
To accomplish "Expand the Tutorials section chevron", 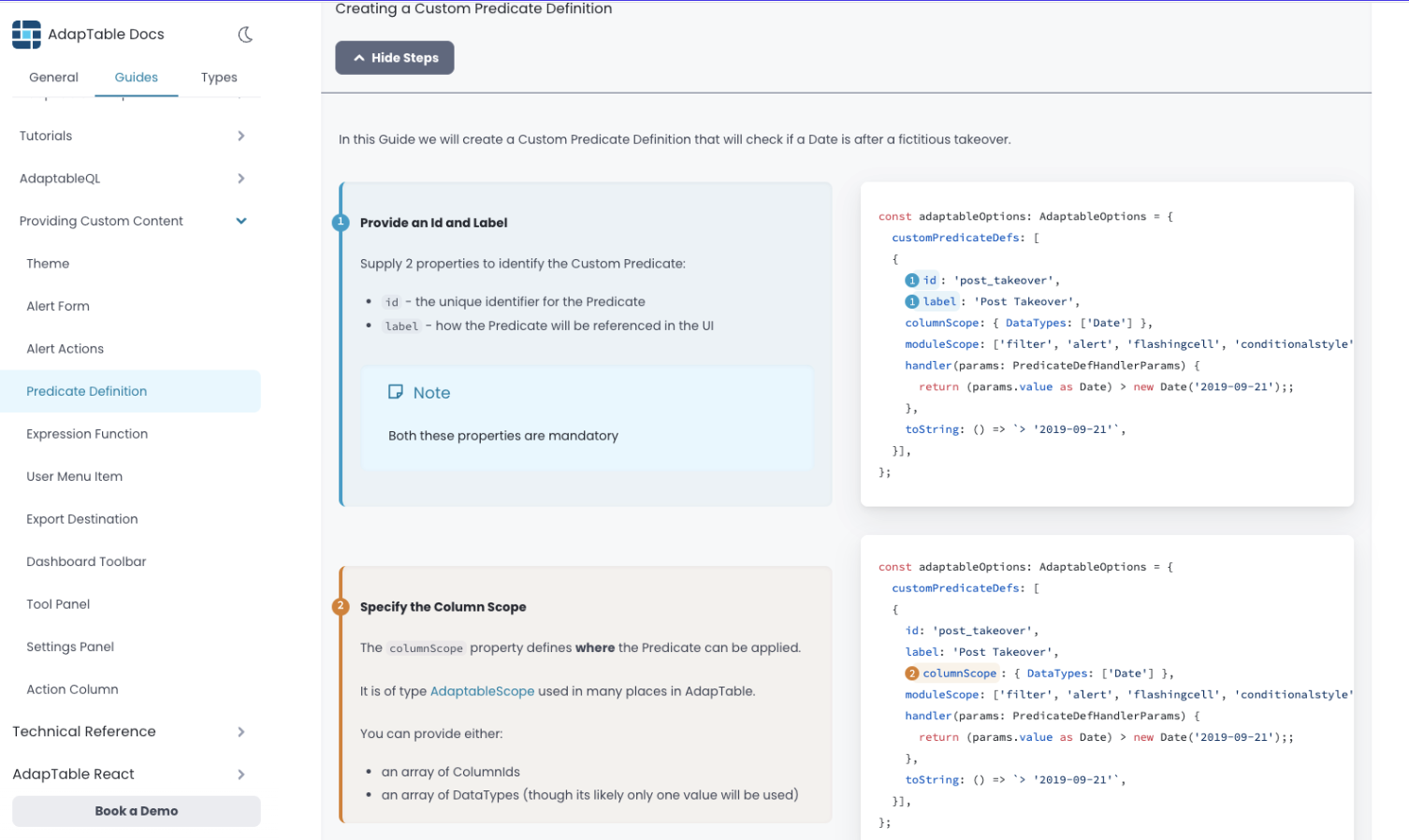I will point(241,136).
